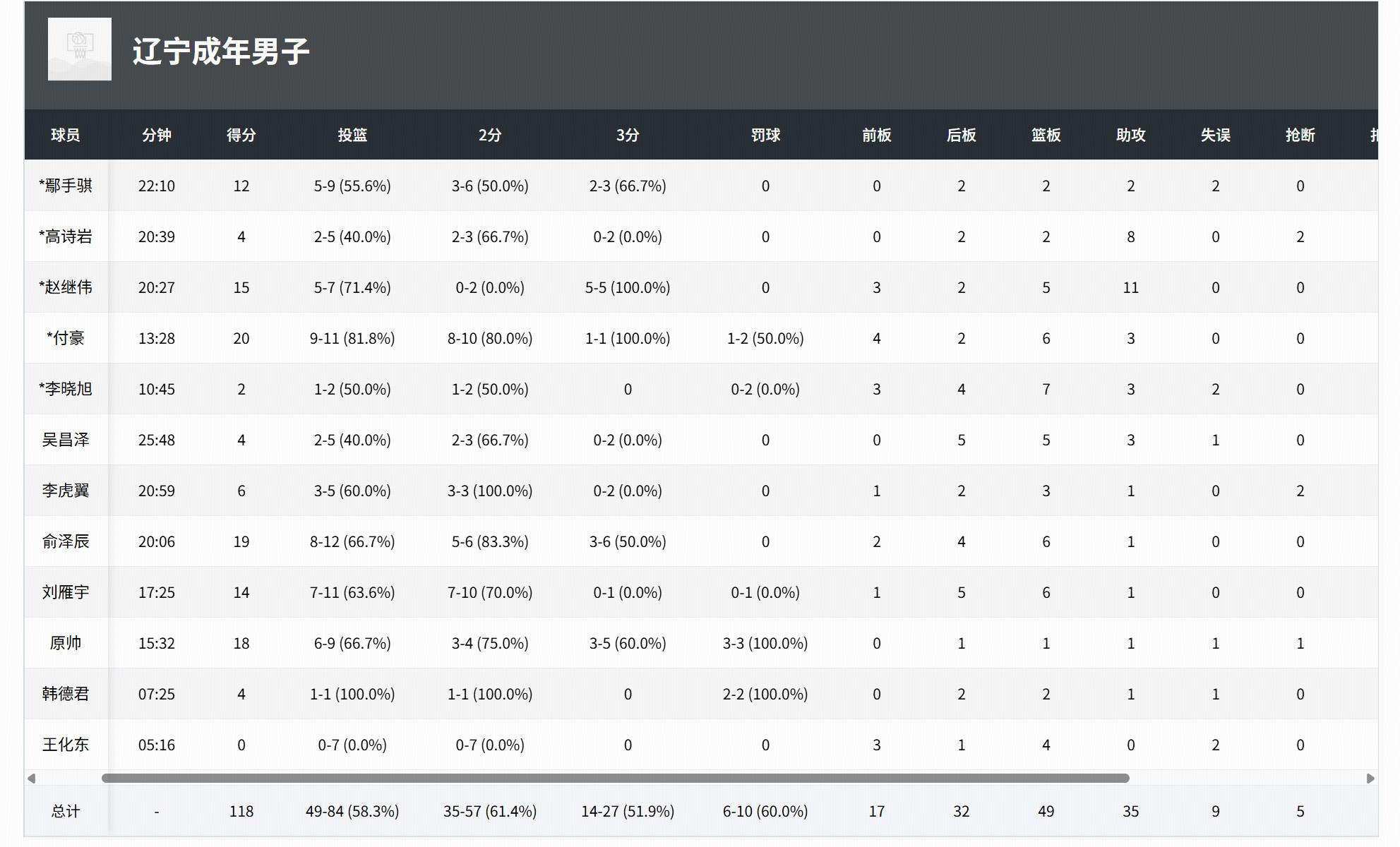Click the 3分 column header
This screenshot has width=1400, height=847.
click(627, 135)
